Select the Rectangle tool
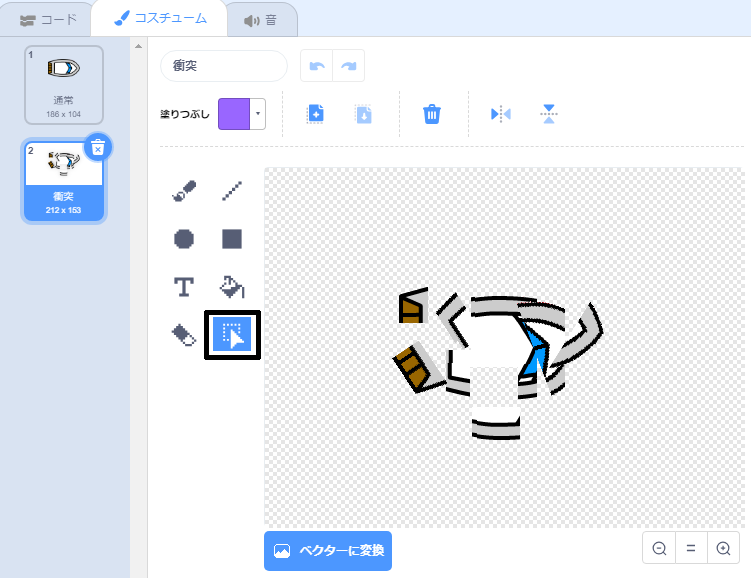751x578 pixels. (x=232, y=239)
